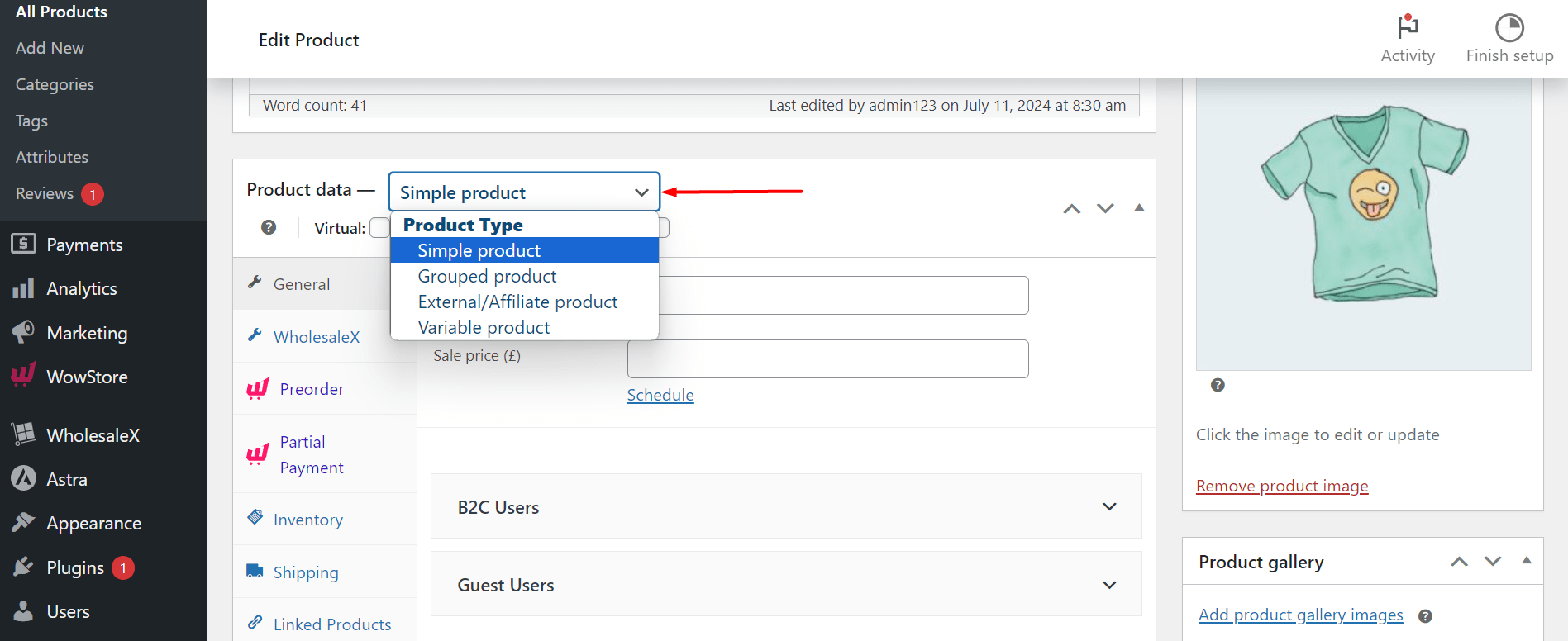This screenshot has width=1568, height=641.
Task: Expand the B2C Users section
Action: (x=1109, y=507)
